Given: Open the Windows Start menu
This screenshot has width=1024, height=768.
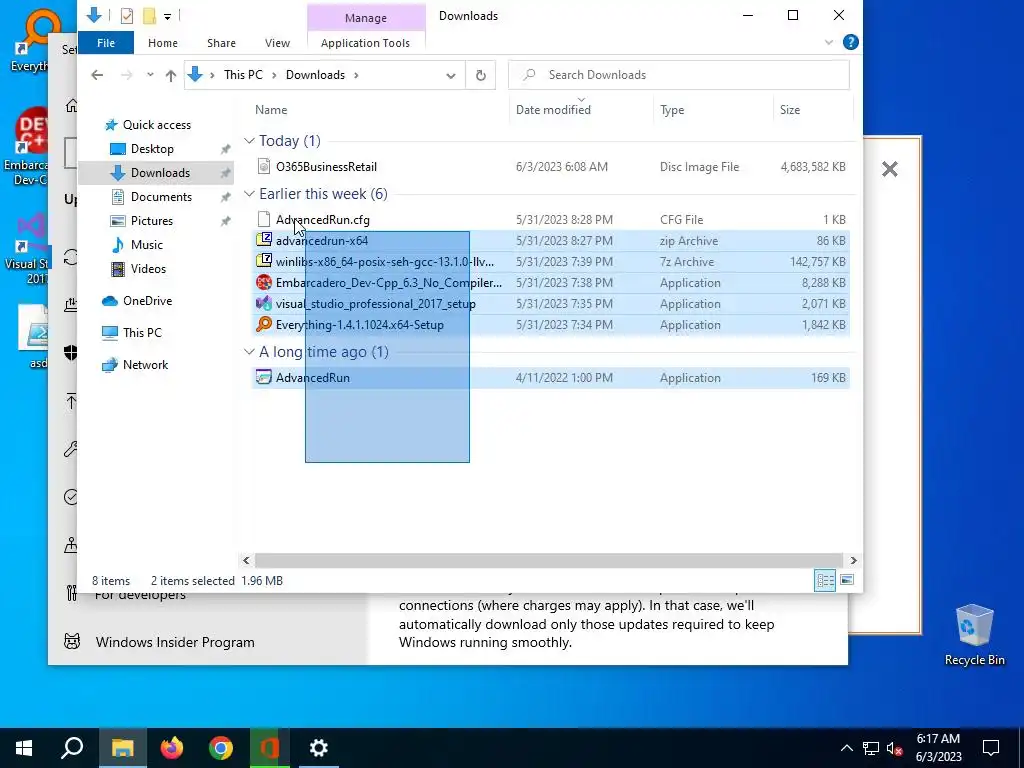Looking at the screenshot, I should click(x=24, y=748).
